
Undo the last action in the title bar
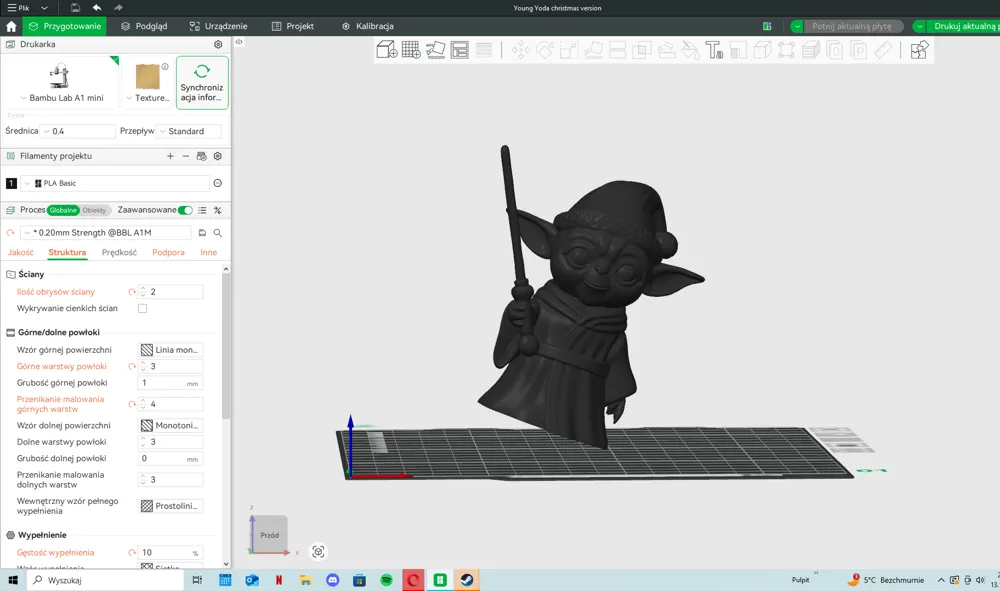[x=97, y=8]
